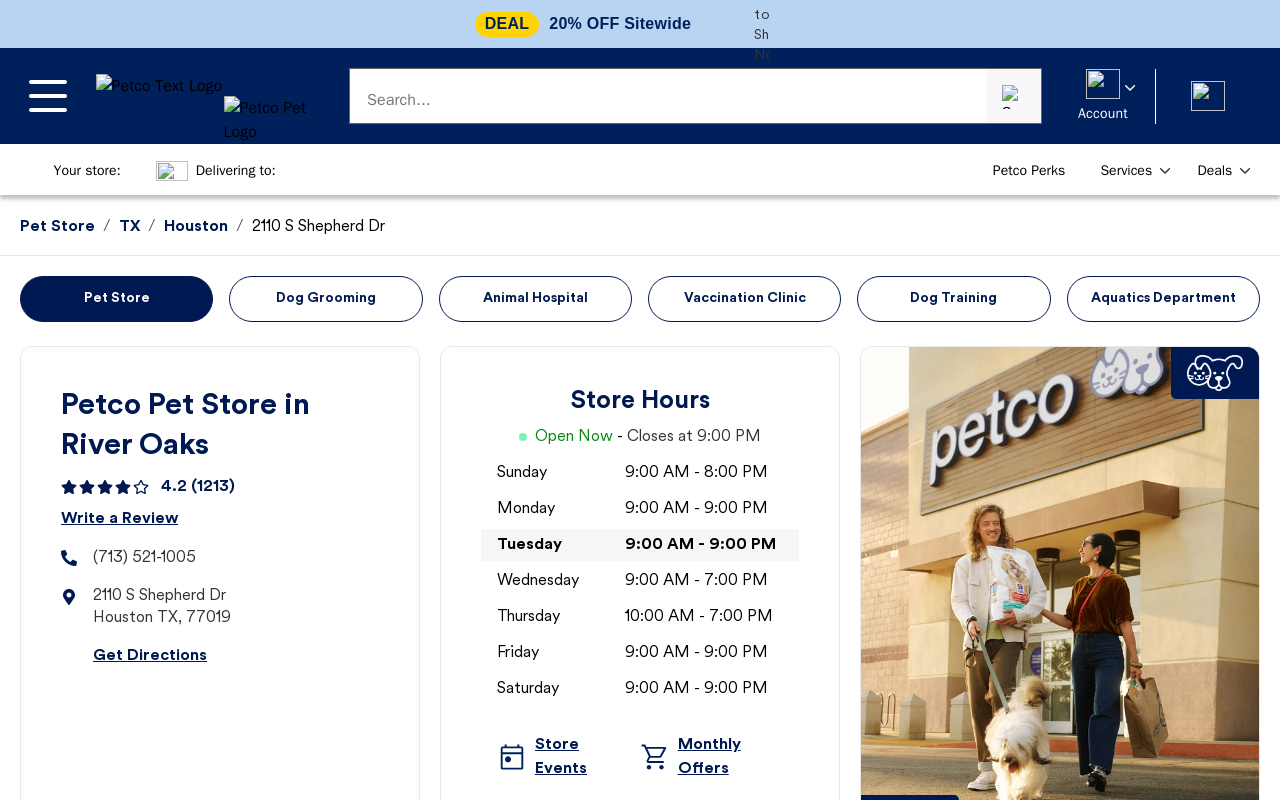Click the Thursday 10:00 AM - 7:00 PM hours

pos(698,616)
